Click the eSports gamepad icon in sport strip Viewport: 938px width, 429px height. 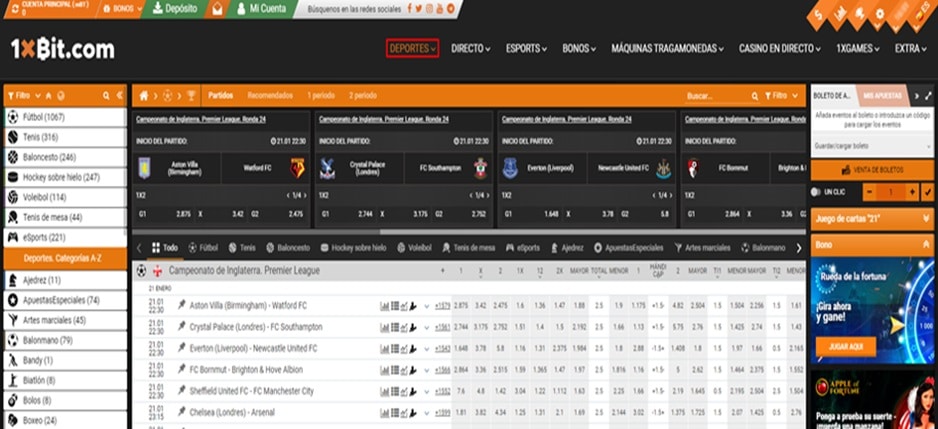click(x=510, y=248)
